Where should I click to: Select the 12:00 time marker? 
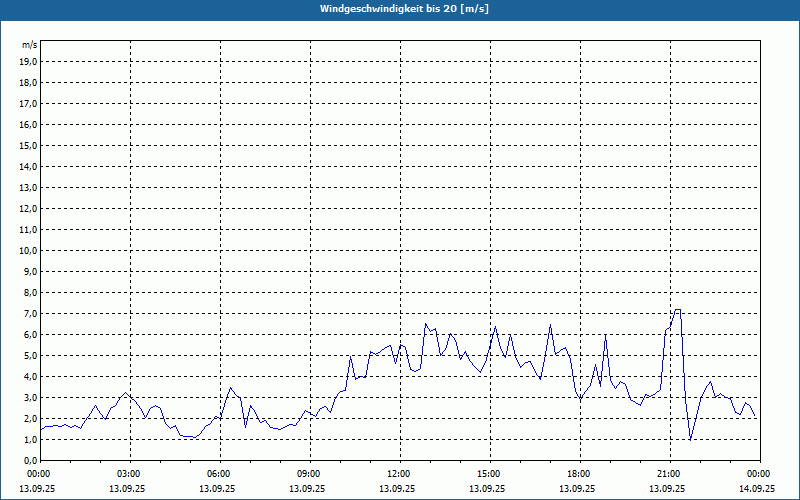coord(399,474)
